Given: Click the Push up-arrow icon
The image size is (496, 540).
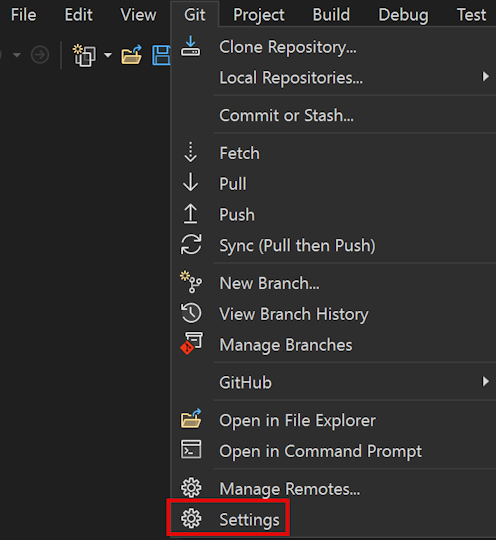Looking at the screenshot, I should (x=190, y=214).
